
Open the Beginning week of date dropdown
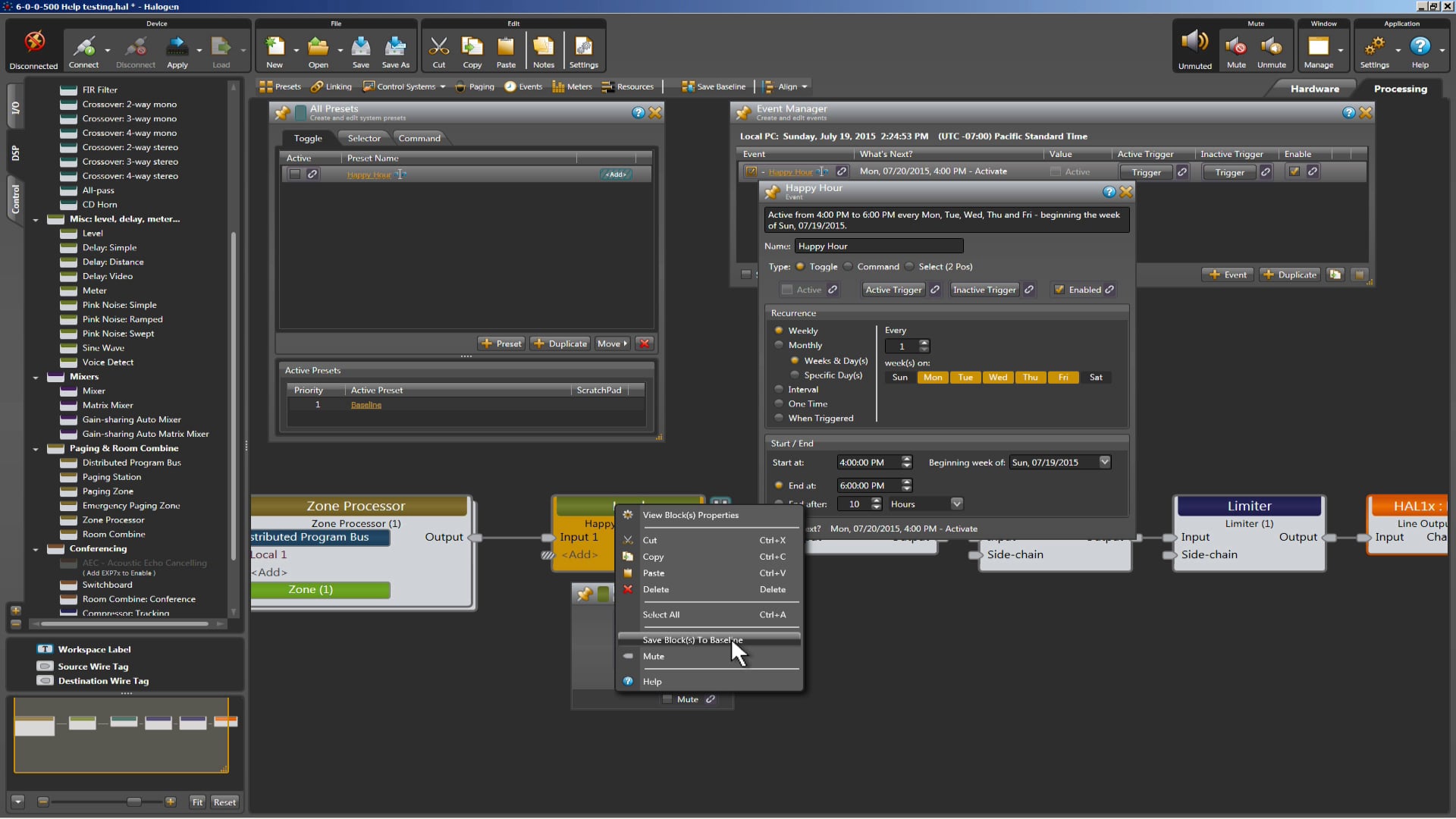1105,462
